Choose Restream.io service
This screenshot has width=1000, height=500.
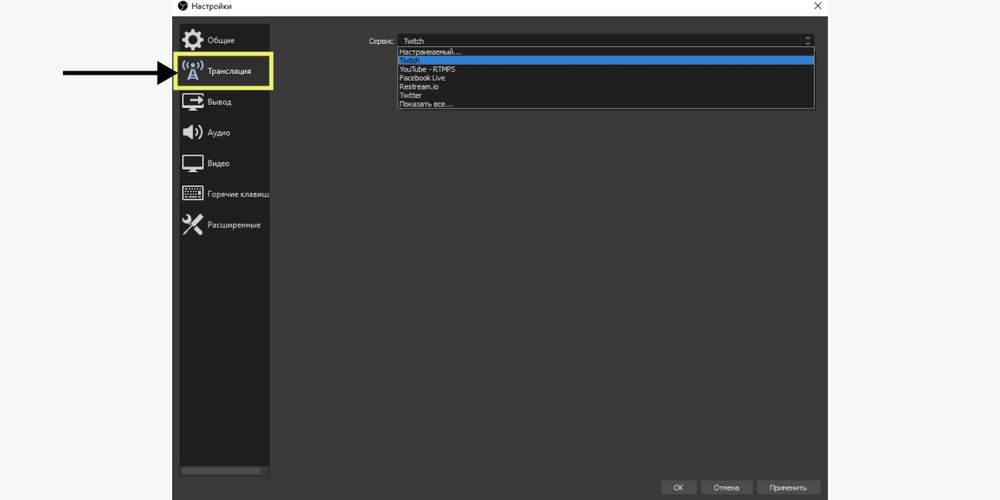point(606,86)
